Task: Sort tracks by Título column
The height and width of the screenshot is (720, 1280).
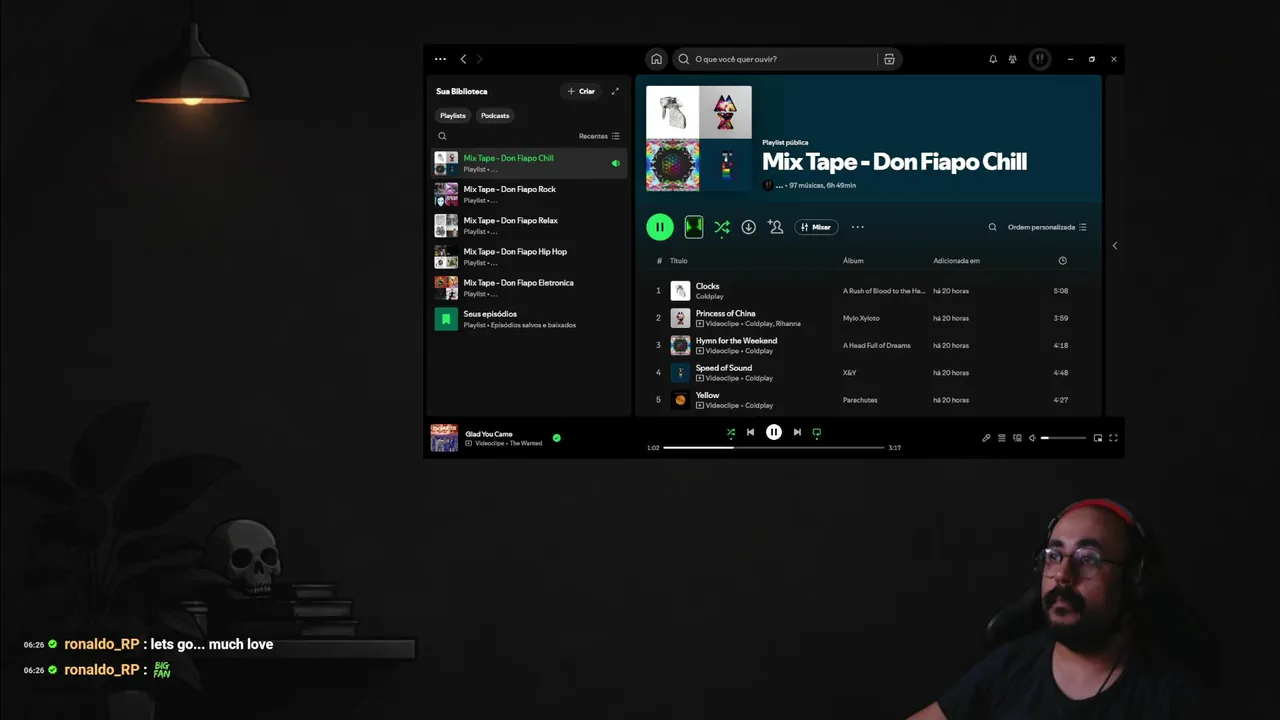Action: (x=678, y=261)
